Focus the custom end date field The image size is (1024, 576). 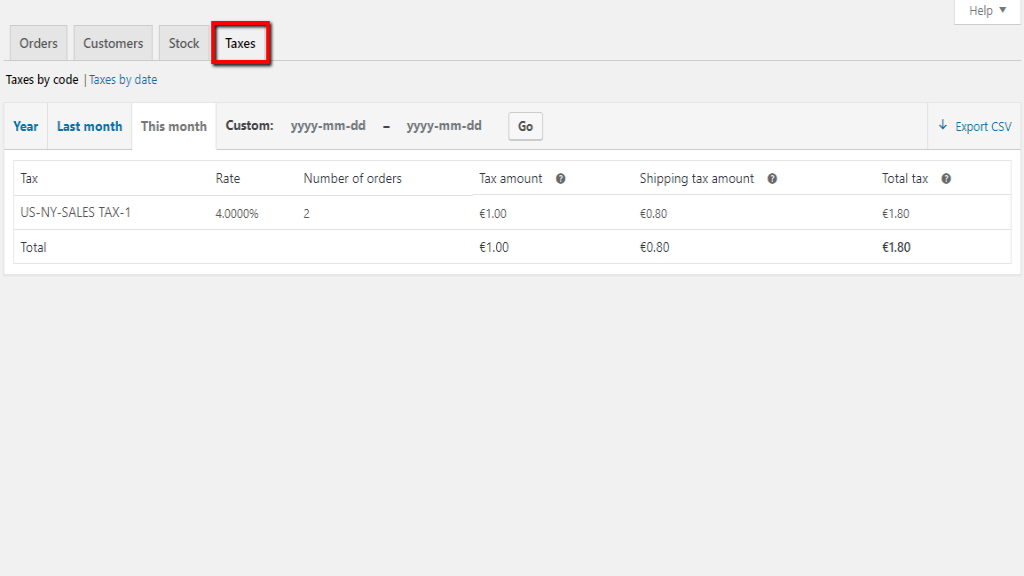[x=444, y=125]
